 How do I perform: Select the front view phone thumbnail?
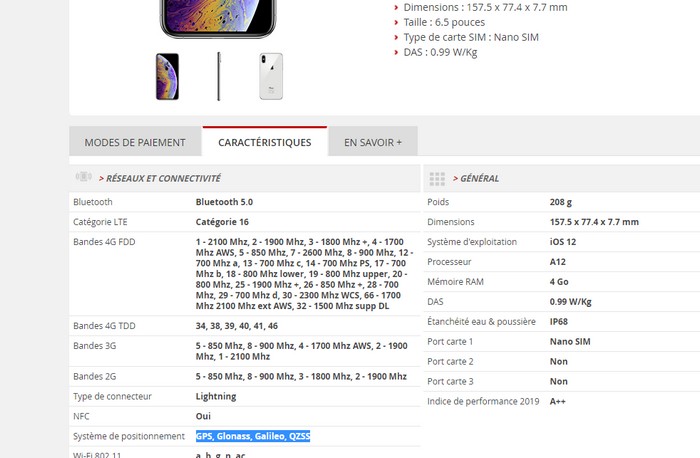click(167, 76)
